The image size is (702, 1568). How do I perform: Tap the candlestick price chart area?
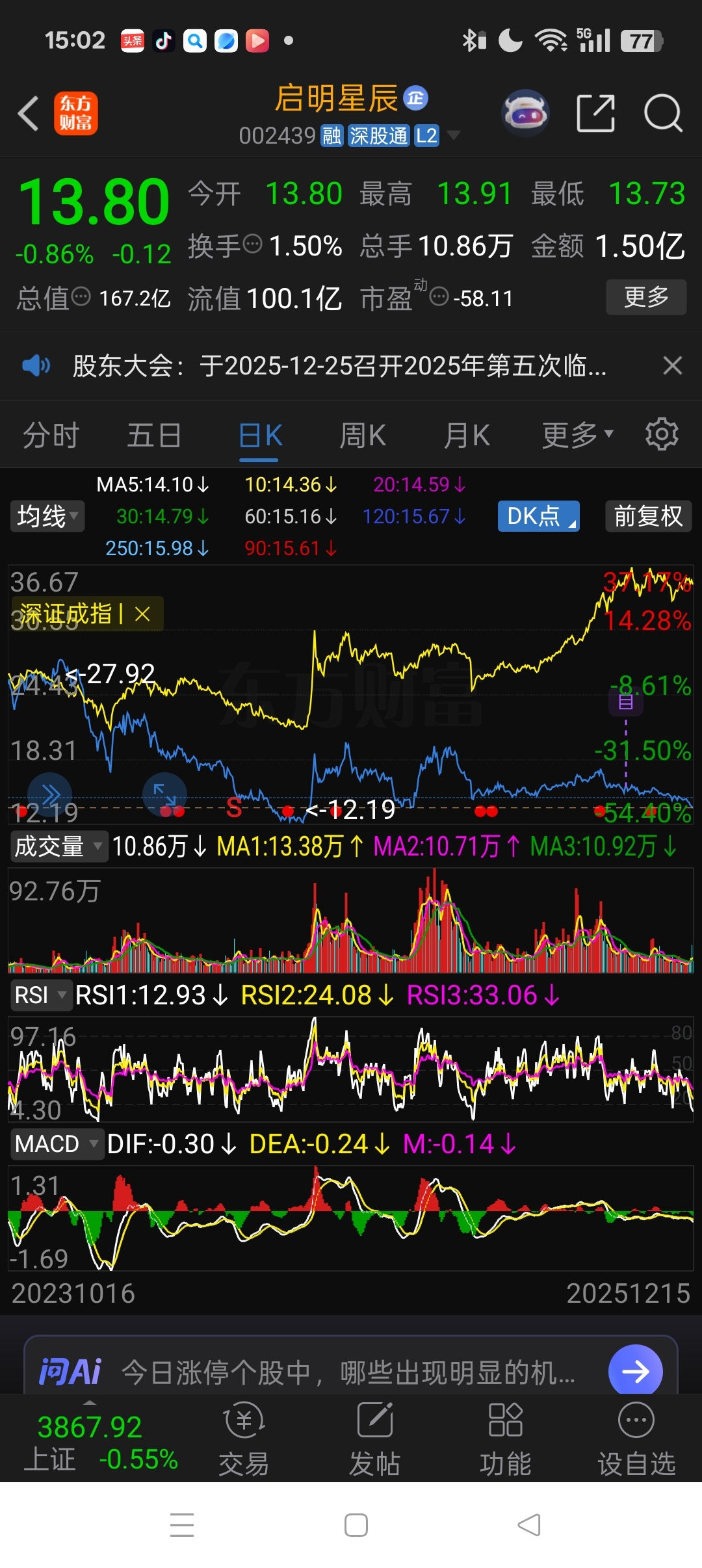coord(351,696)
